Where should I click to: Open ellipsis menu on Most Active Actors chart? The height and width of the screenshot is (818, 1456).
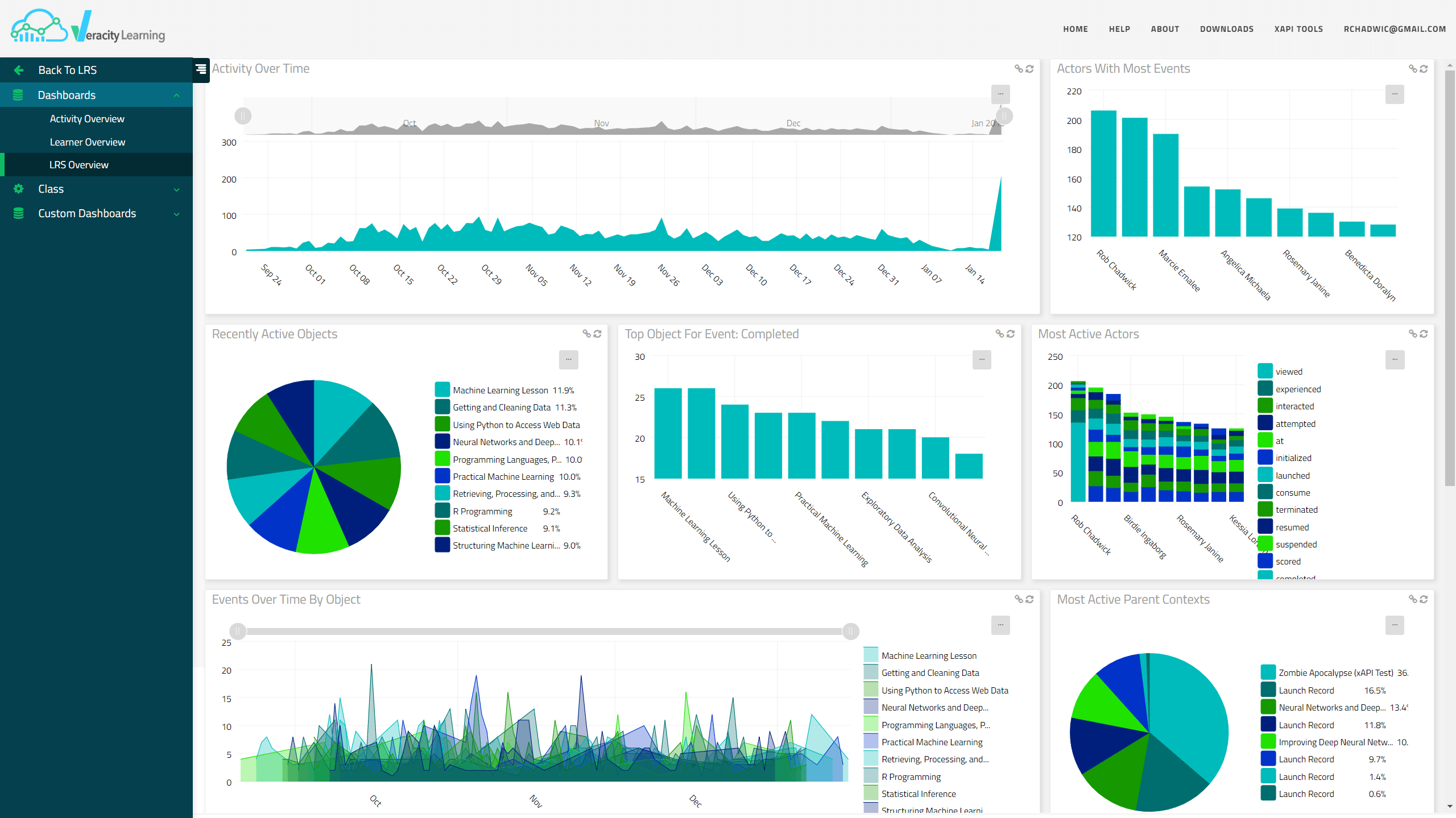click(x=1395, y=359)
